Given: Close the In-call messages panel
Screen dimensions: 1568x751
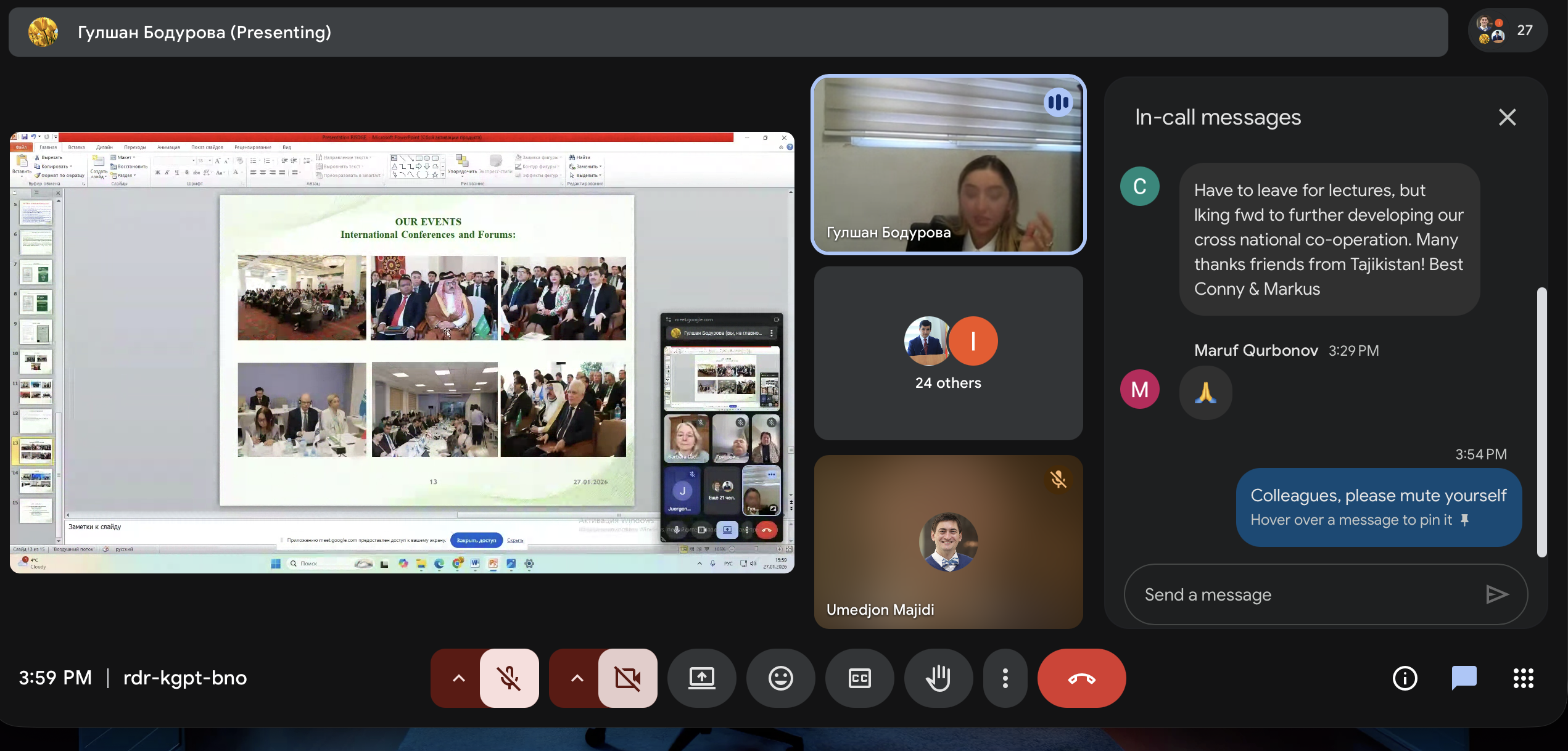Looking at the screenshot, I should (x=1507, y=117).
